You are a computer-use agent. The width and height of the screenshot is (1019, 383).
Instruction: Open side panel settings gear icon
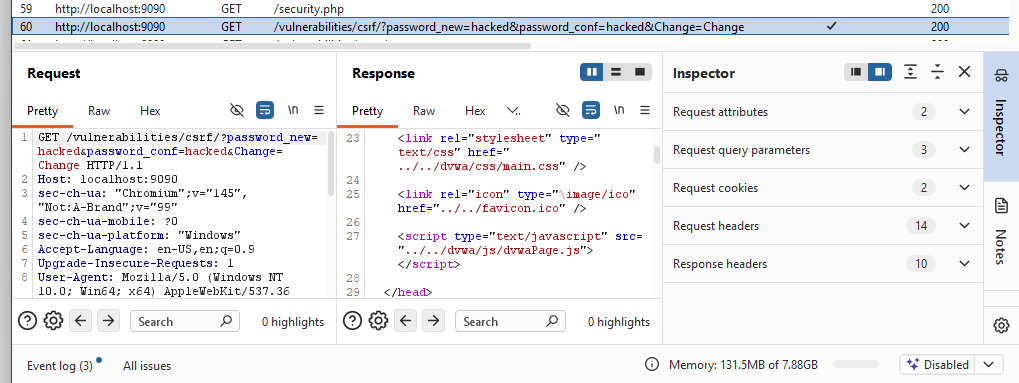tap(1001, 325)
